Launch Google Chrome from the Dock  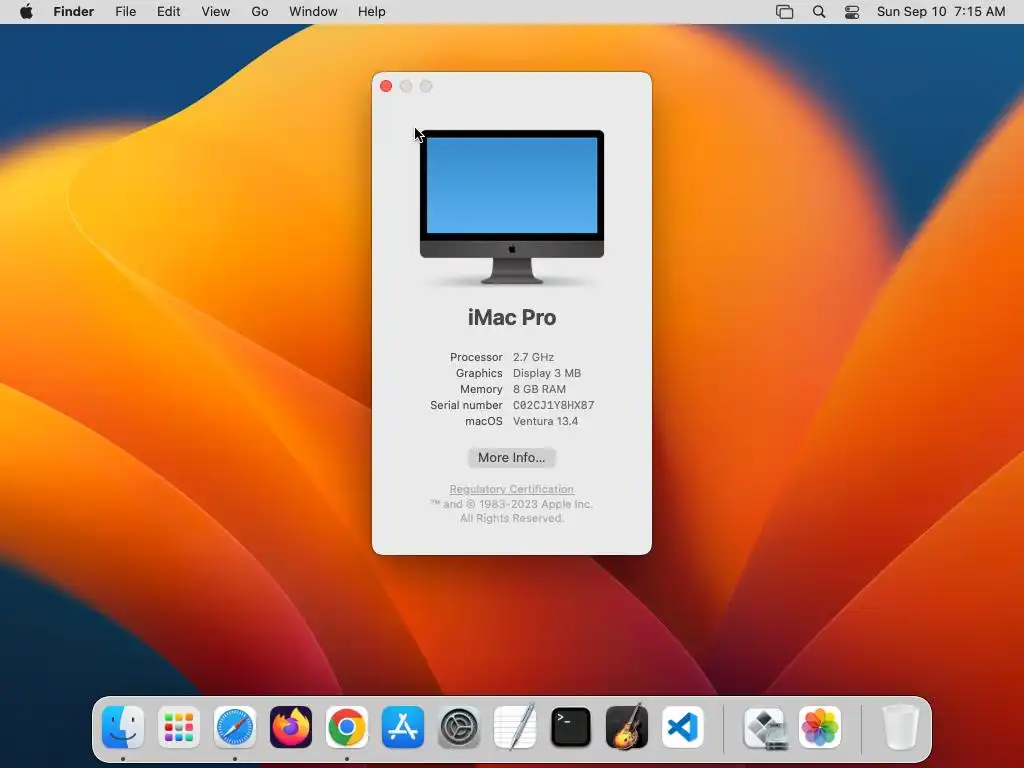347,727
